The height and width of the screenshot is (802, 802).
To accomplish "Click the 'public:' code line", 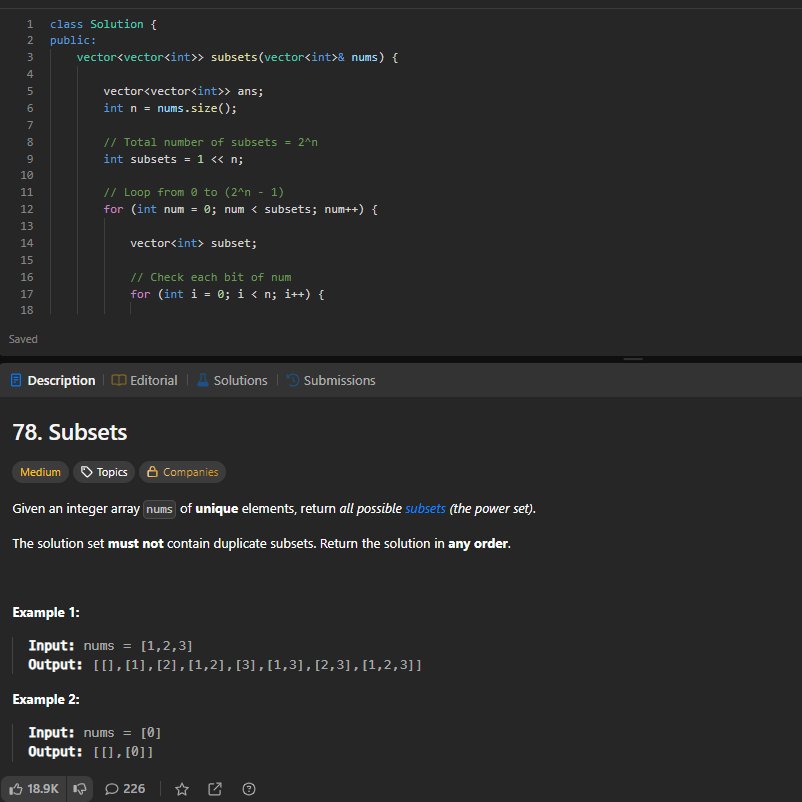I will [x=73, y=40].
